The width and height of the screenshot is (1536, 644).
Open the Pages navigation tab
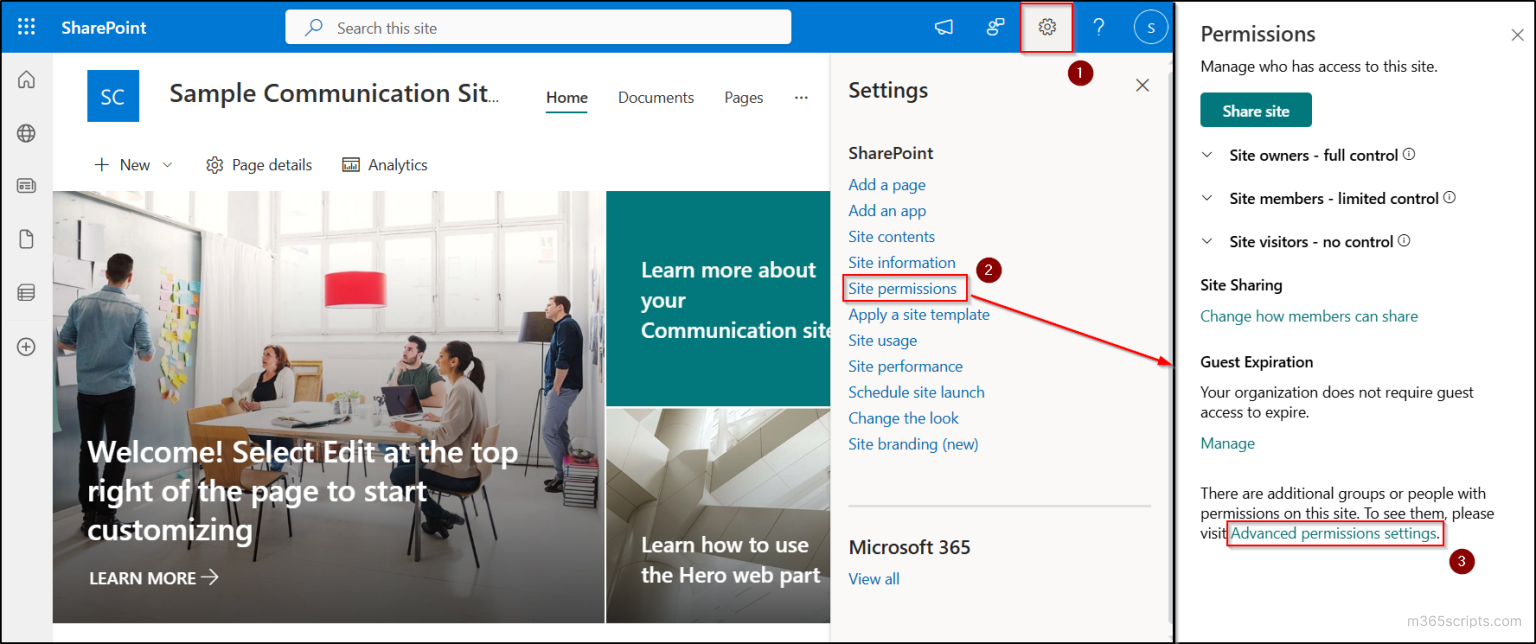coord(743,97)
